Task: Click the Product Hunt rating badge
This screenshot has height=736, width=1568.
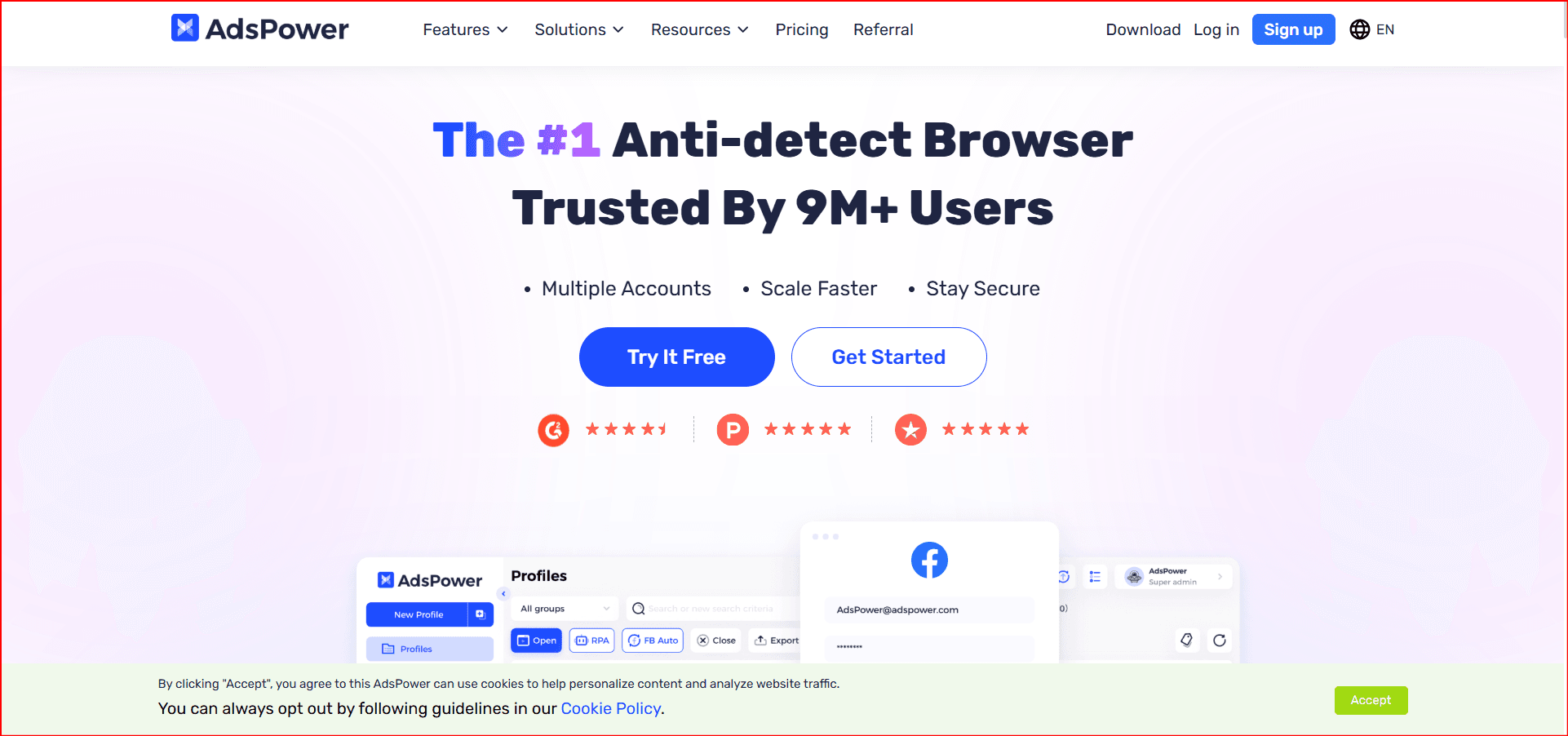Action: coord(733,430)
